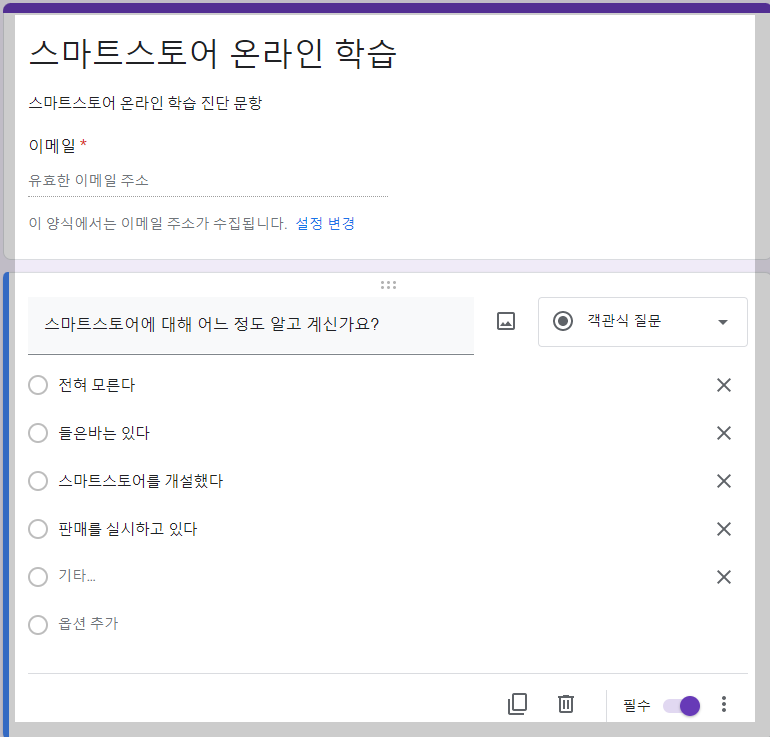Edit option text '전혀 모른다'
This screenshot has width=770, height=737.
point(97,385)
